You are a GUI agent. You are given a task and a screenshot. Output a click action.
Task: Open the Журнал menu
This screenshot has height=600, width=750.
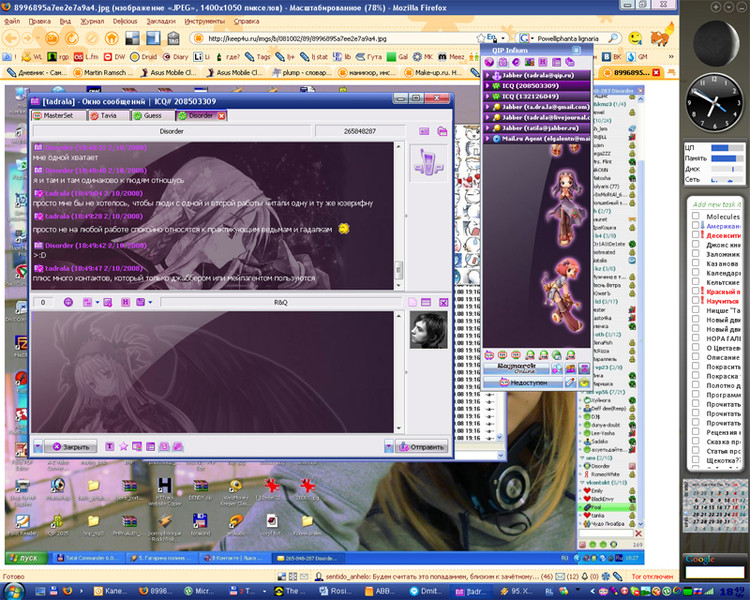(x=92, y=21)
